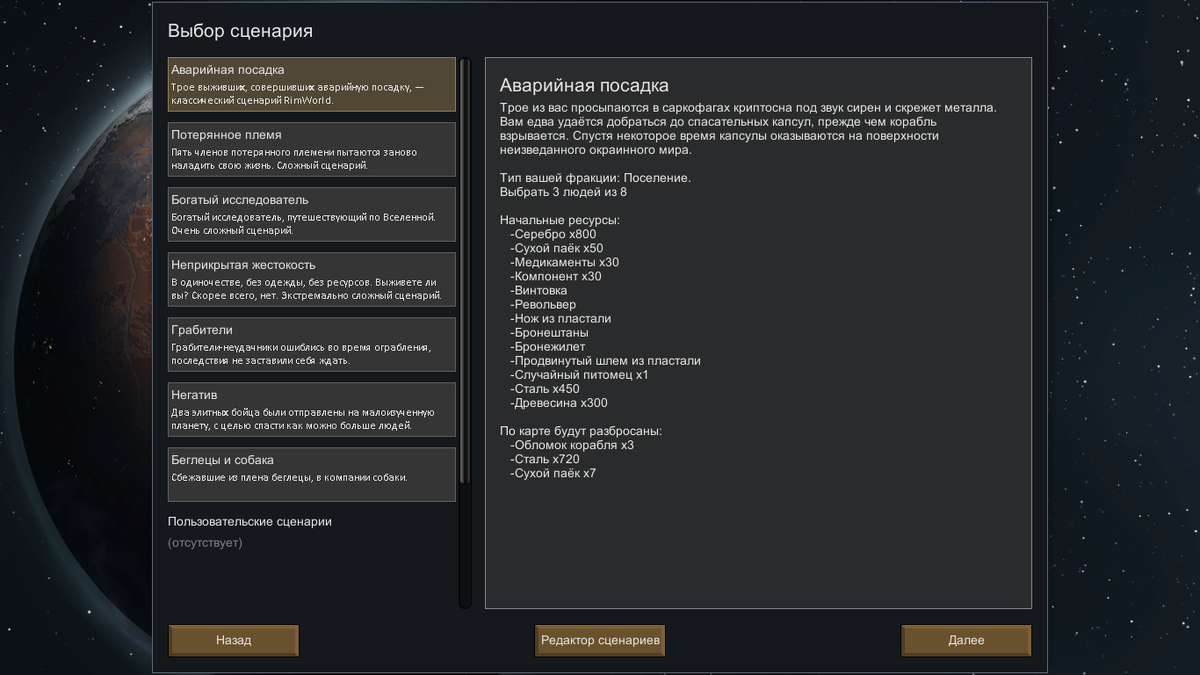Click the -Нож из пластали line
The height and width of the screenshot is (675, 1200).
pos(560,318)
